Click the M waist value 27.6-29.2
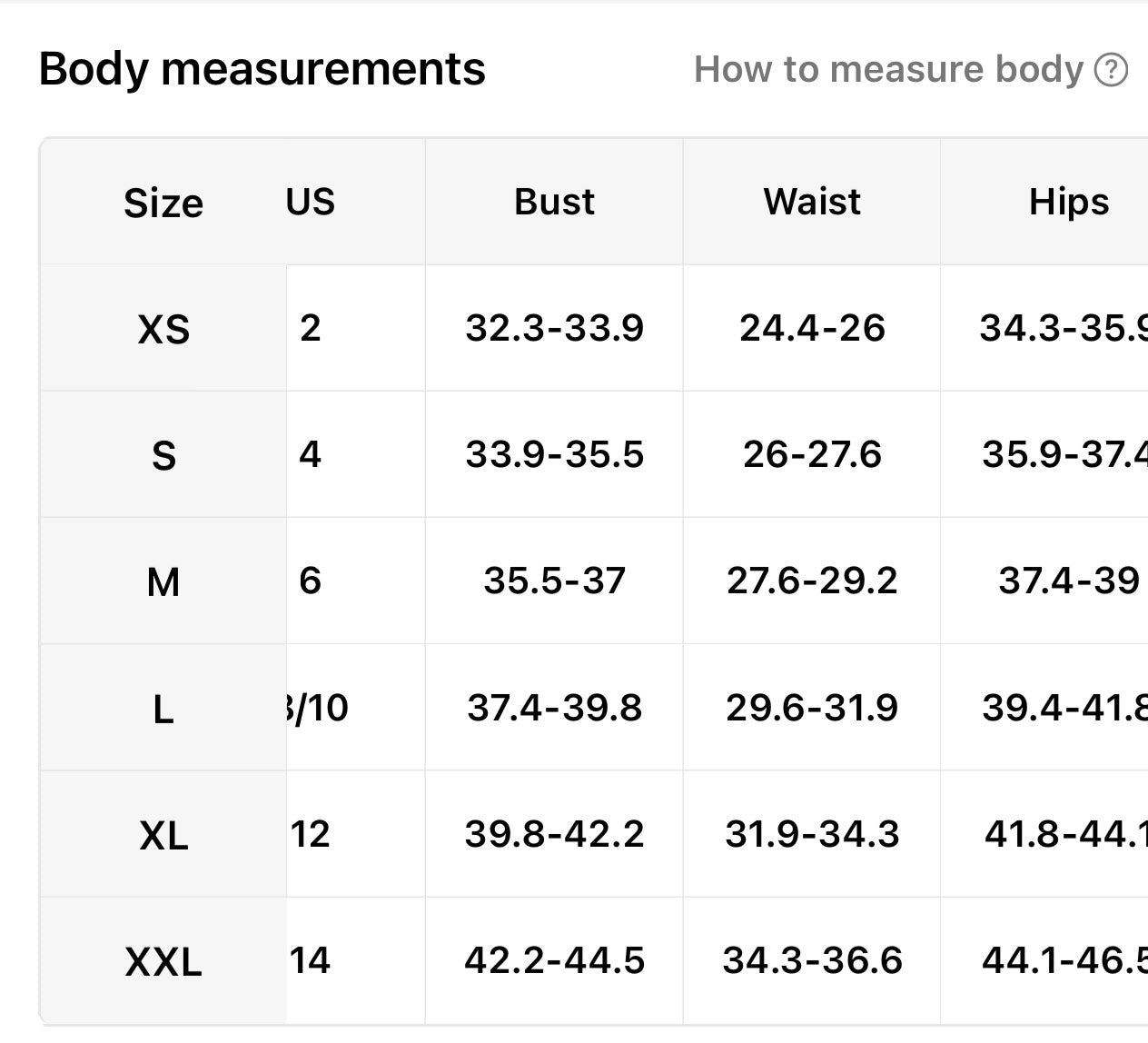Screen dimensions: 1148x1043 812,581
